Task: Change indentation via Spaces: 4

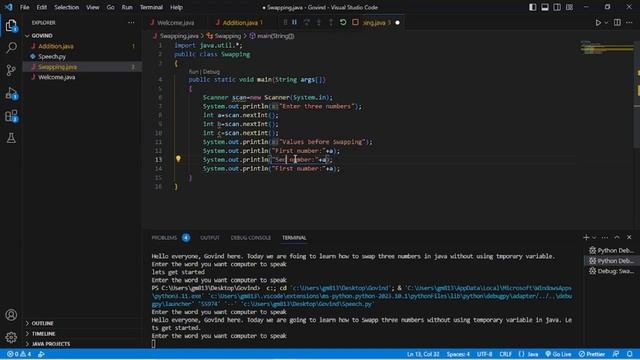Action: [458, 354]
